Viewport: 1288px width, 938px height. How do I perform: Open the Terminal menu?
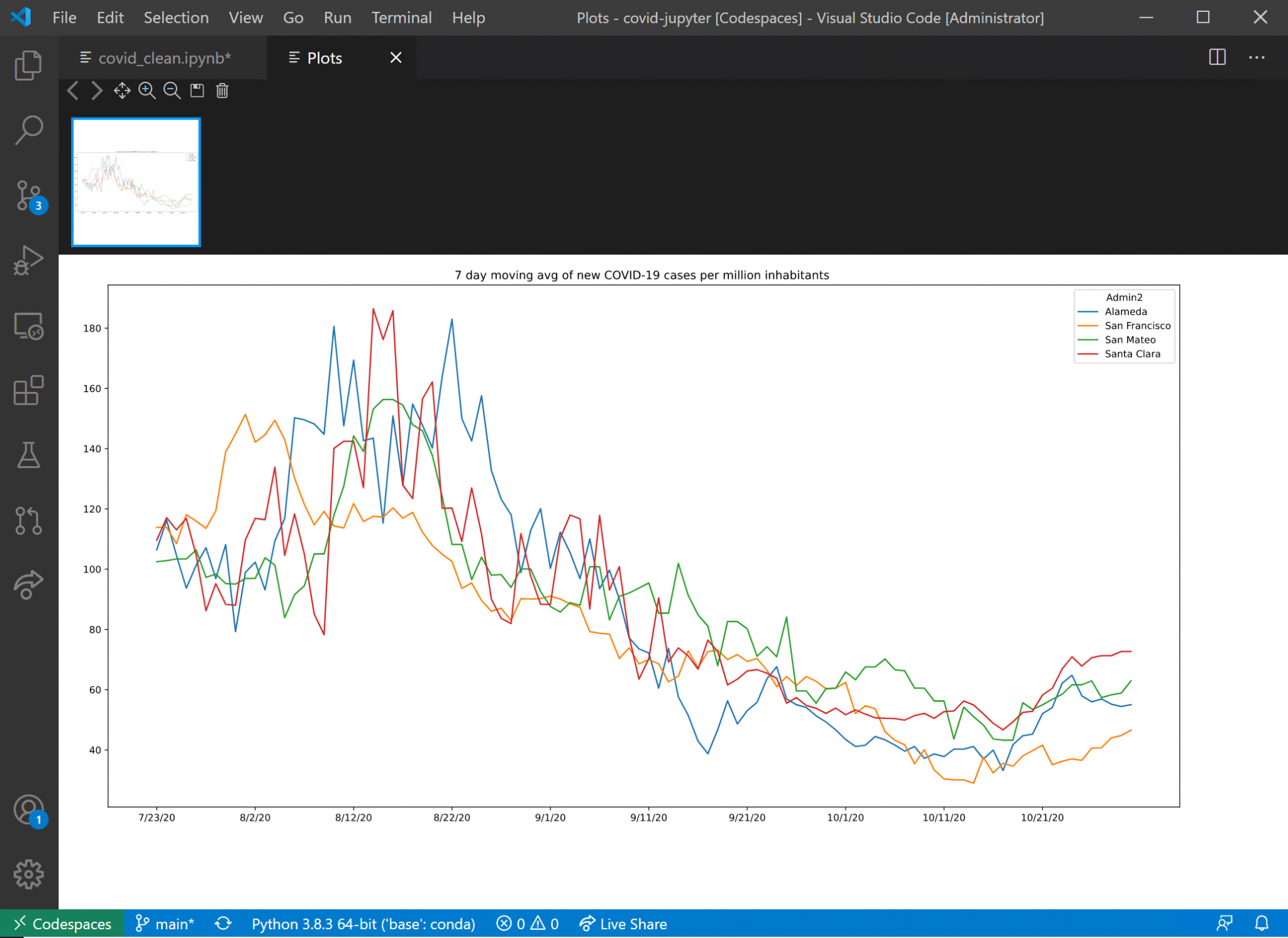tap(401, 18)
